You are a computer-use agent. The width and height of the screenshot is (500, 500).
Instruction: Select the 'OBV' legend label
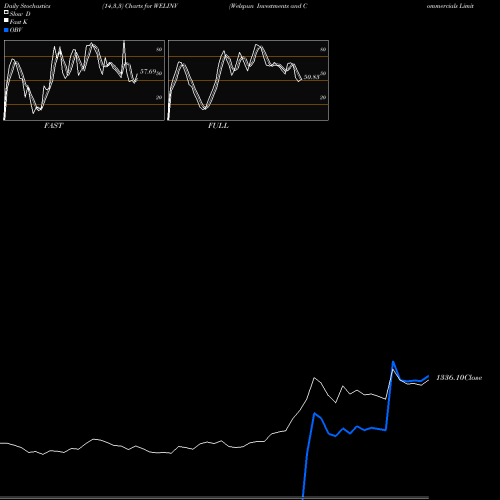[16, 30]
